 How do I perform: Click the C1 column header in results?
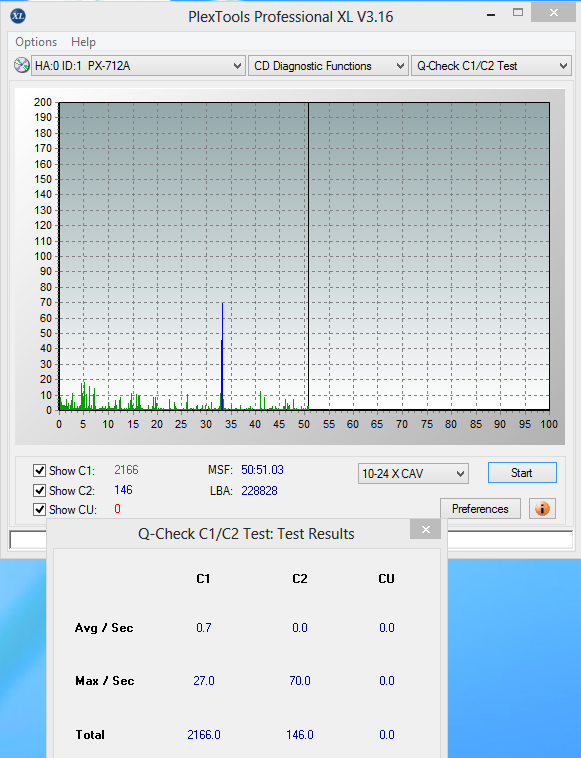tap(203, 579)
